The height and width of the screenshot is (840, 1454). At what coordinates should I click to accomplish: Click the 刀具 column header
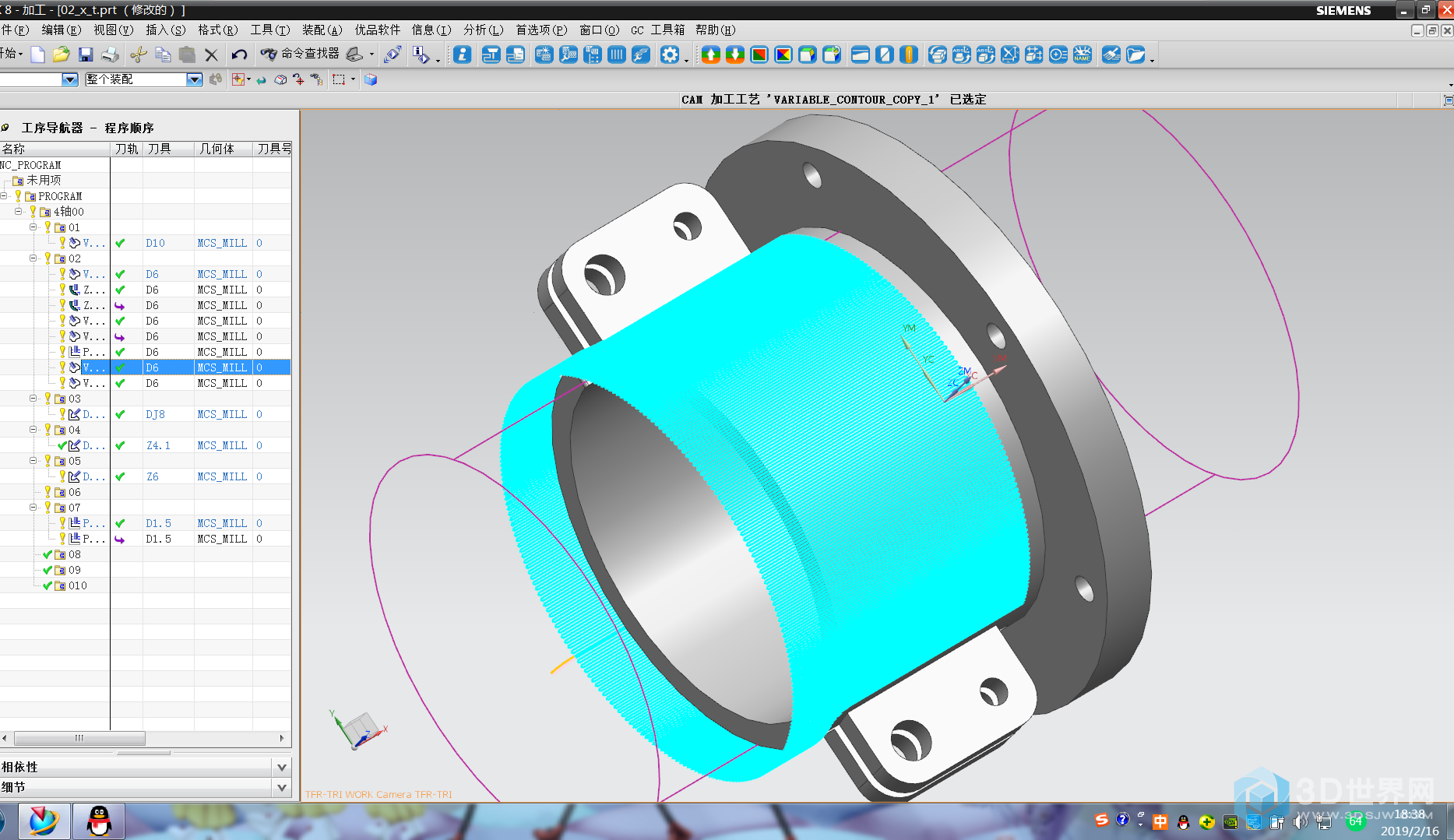(x=168, y=149)
